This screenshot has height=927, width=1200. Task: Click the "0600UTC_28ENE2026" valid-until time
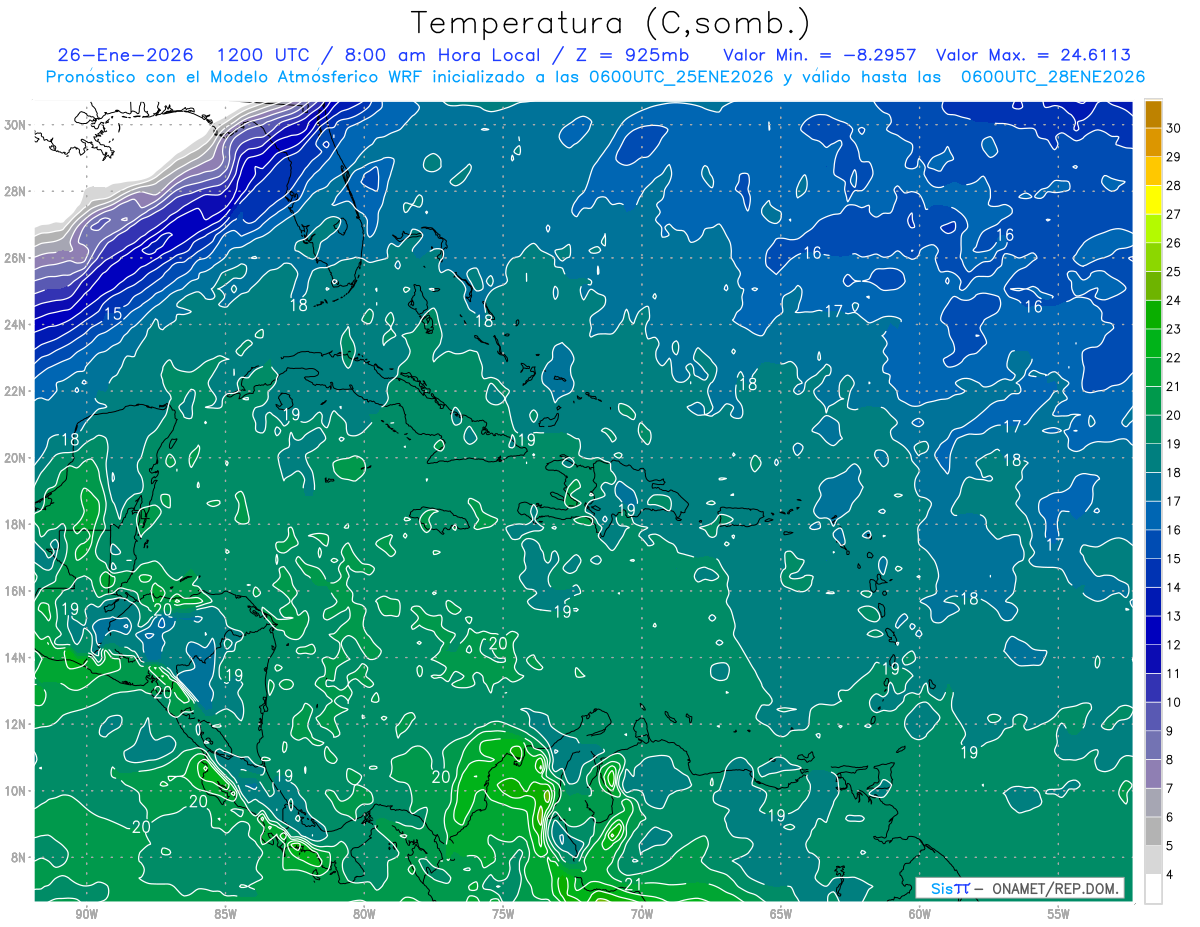click(x=1053, y=77)
